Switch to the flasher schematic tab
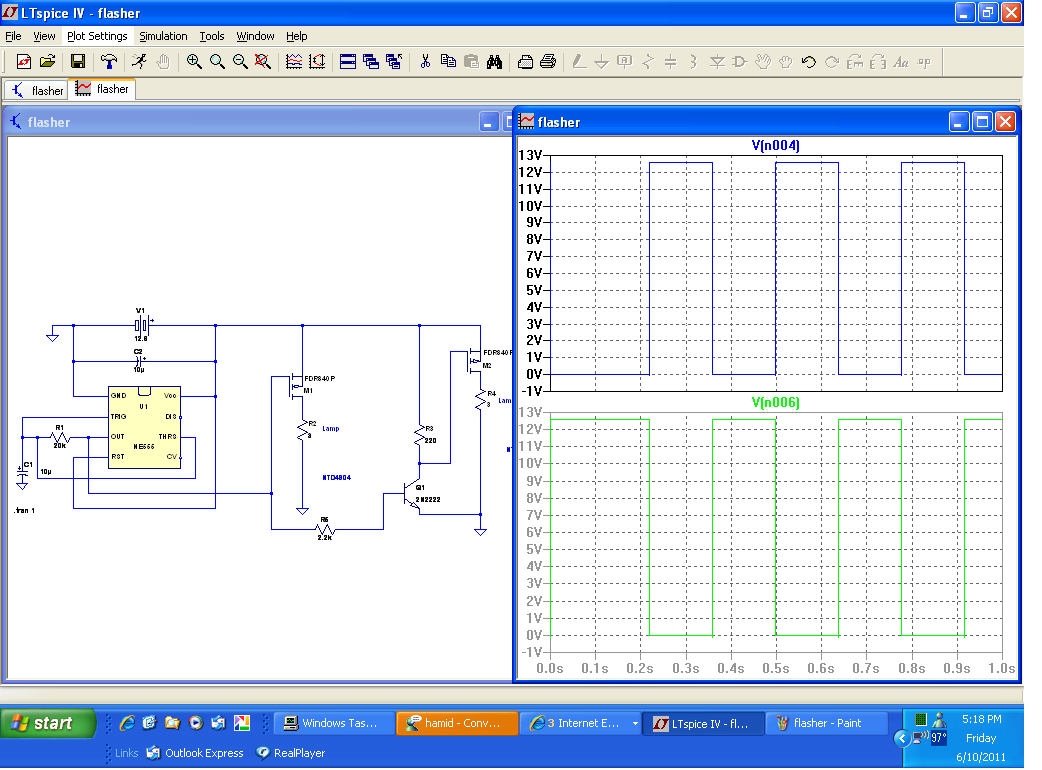Viewport: 1042px width, 770px height. tap(37, 90)
